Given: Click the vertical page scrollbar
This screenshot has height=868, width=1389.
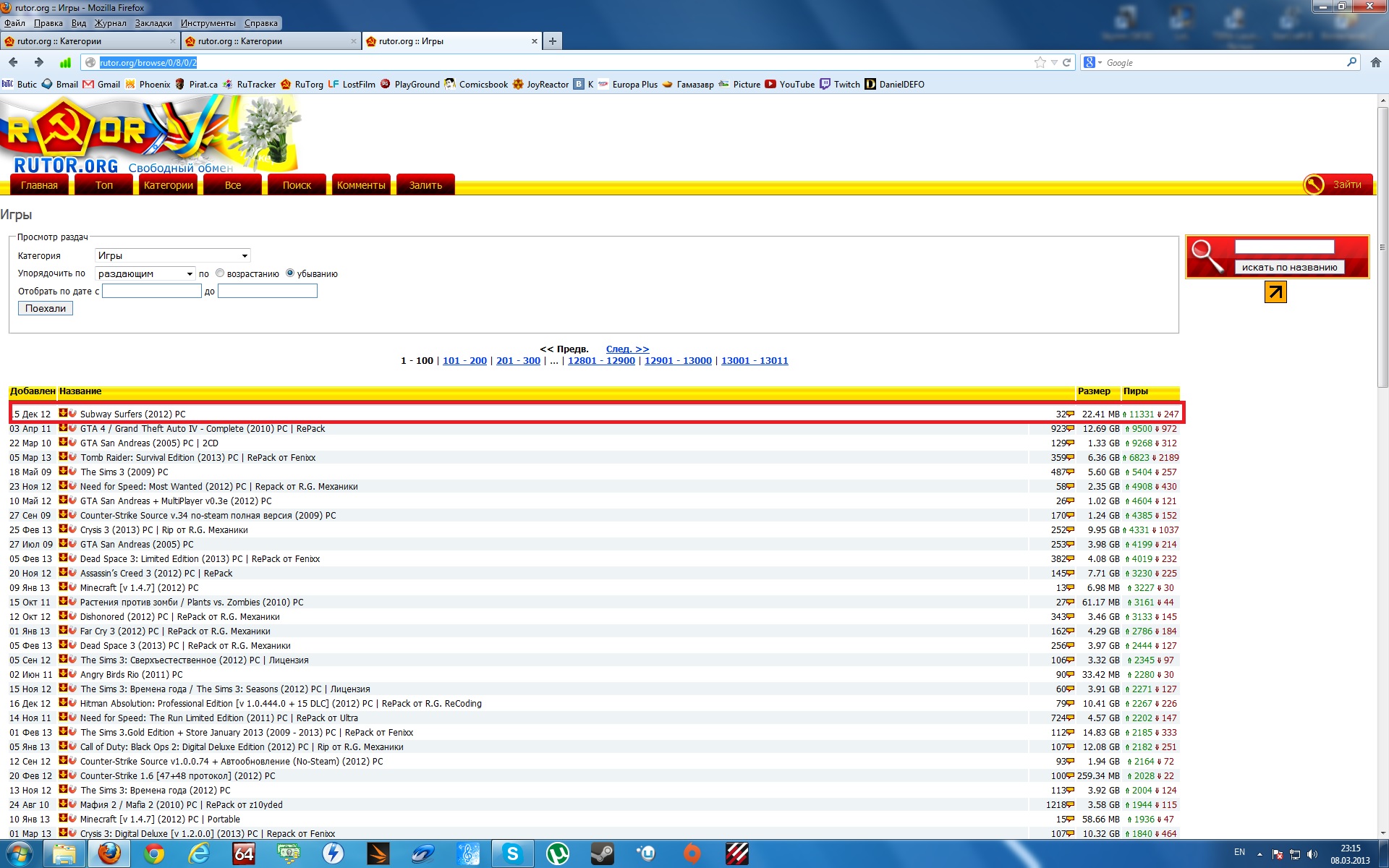Looking at the screenshot, I should (x=1382, y=246).
